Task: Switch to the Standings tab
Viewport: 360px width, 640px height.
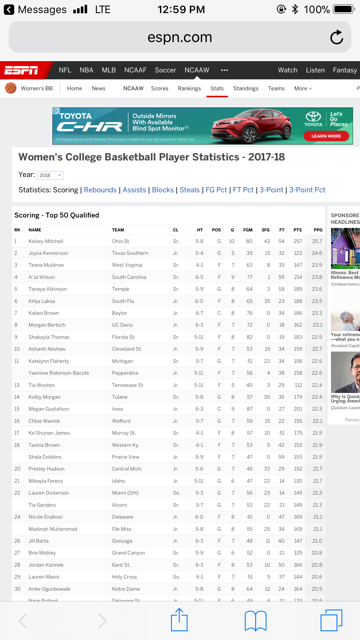Action: point(246,89)
